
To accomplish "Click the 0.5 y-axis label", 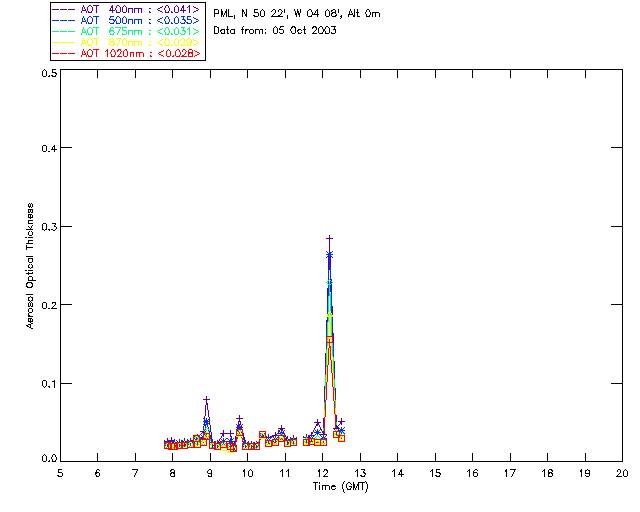I will (49, 73).
